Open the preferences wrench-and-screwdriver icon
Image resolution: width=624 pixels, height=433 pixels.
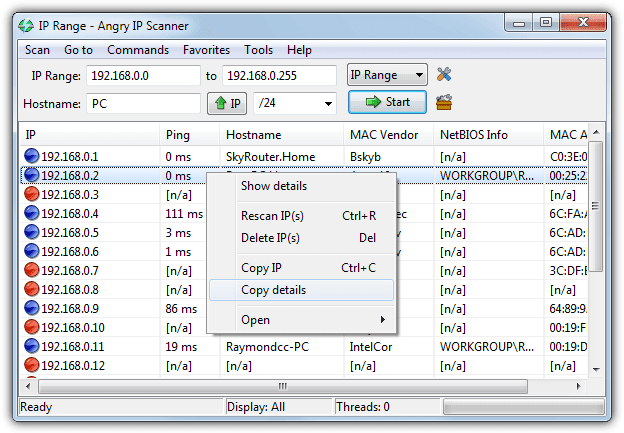click(444, 74)
